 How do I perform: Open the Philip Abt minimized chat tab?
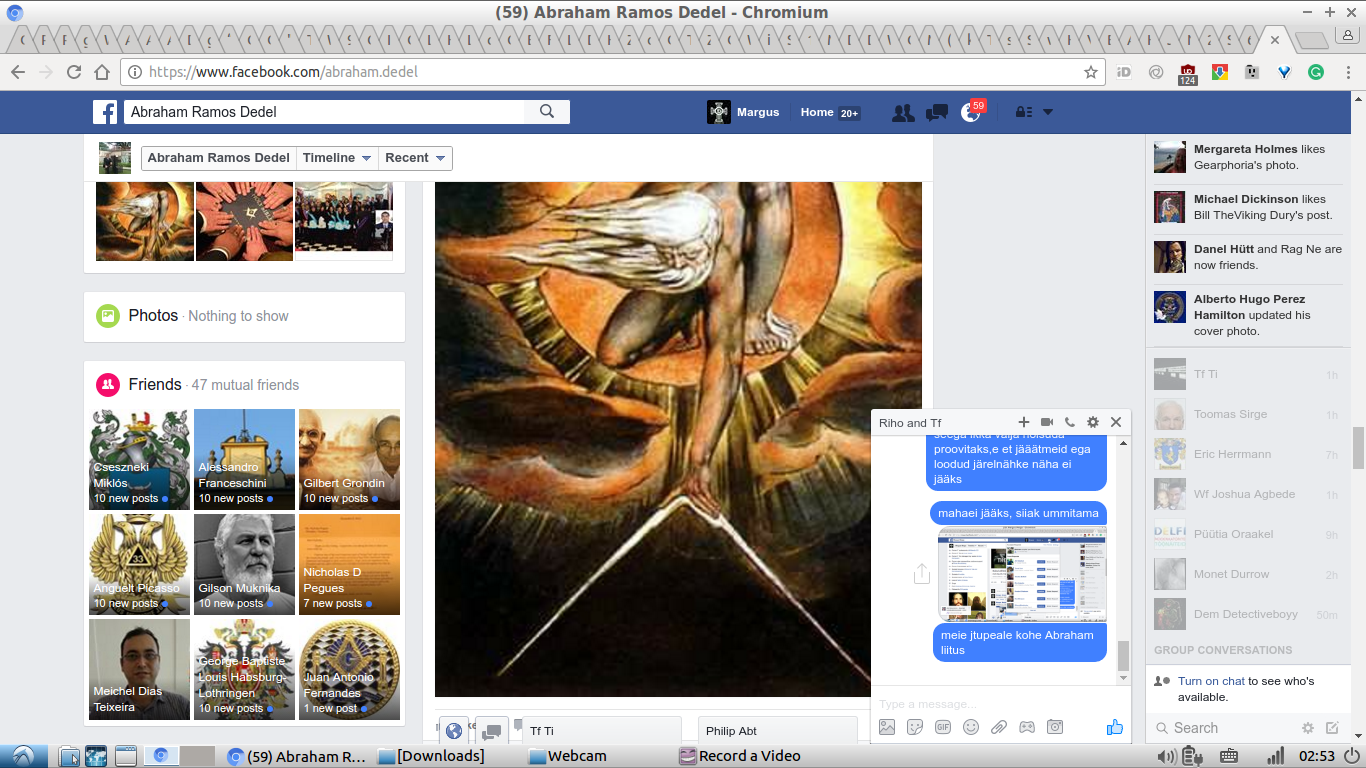[778, 731]
